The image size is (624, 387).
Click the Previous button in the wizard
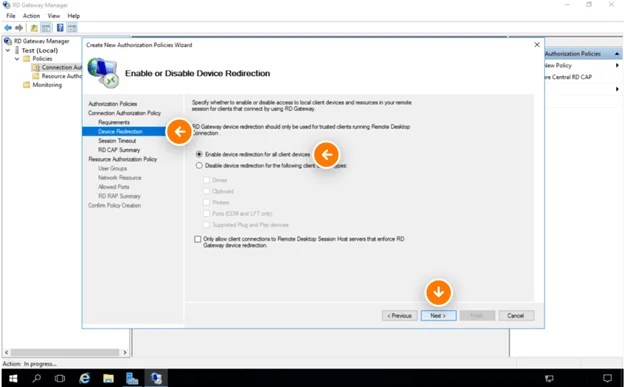point(400,316)
